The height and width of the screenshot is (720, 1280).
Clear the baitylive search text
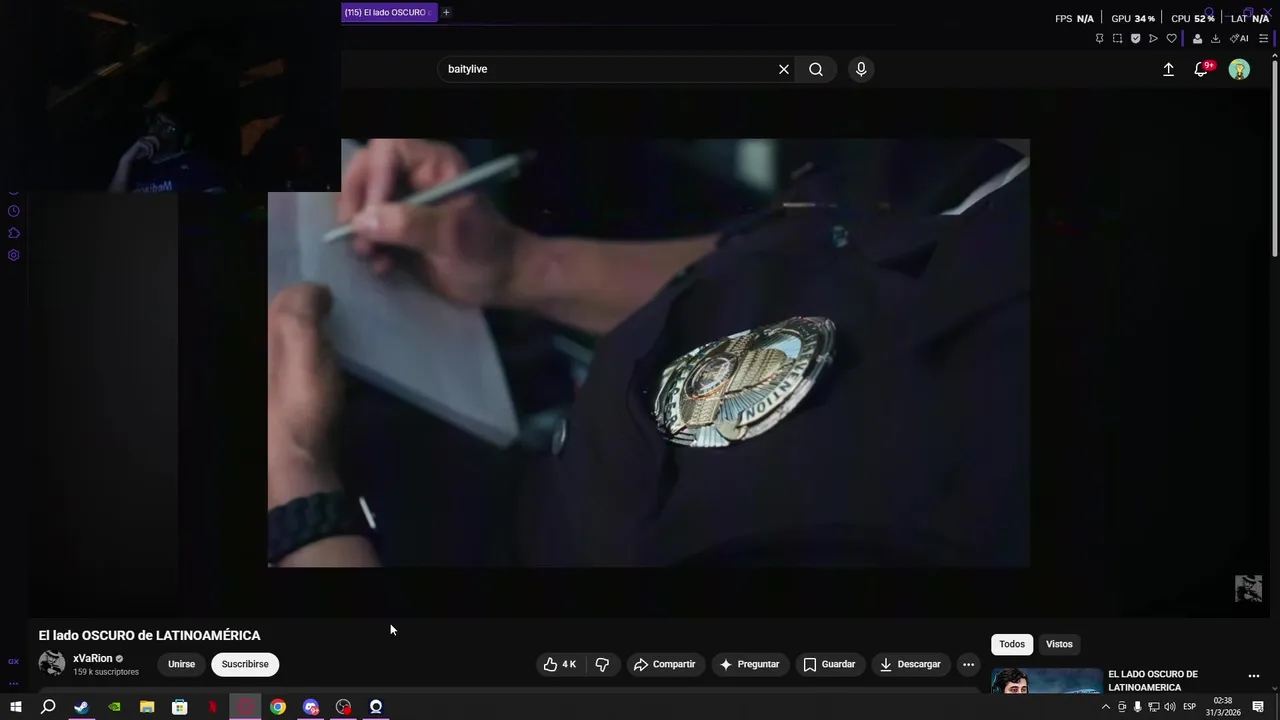[x=784, y=69]
